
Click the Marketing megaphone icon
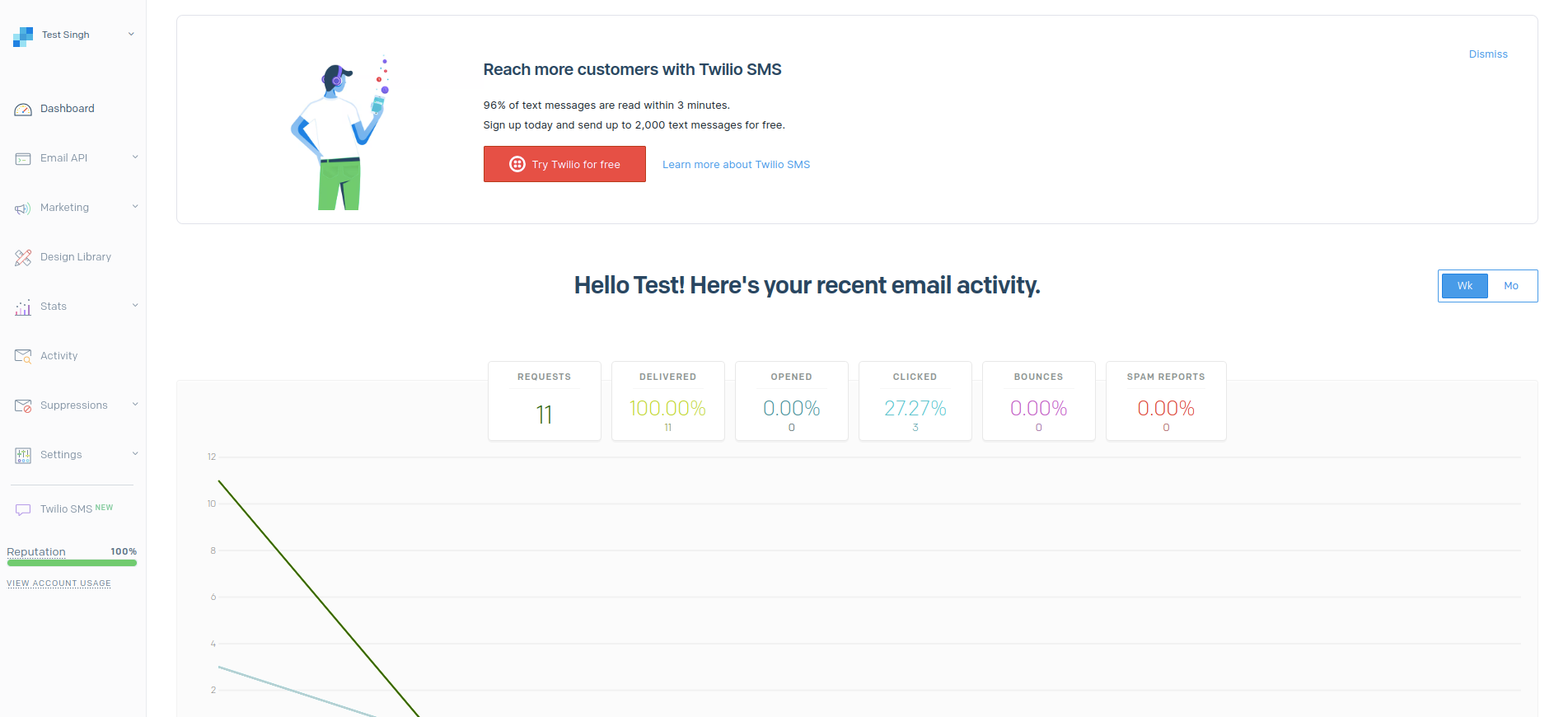pos(23,209)
